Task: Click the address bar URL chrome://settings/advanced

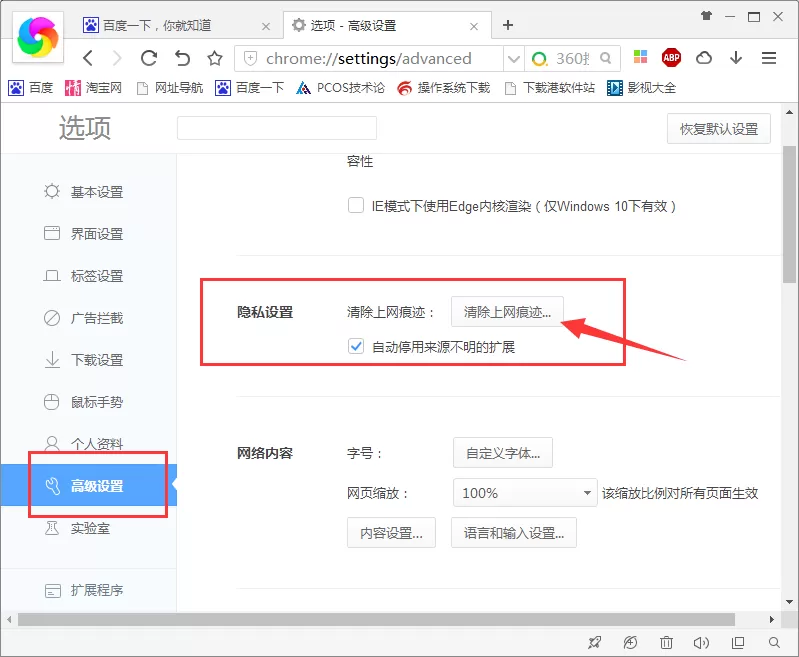Action: pos(368,59)
